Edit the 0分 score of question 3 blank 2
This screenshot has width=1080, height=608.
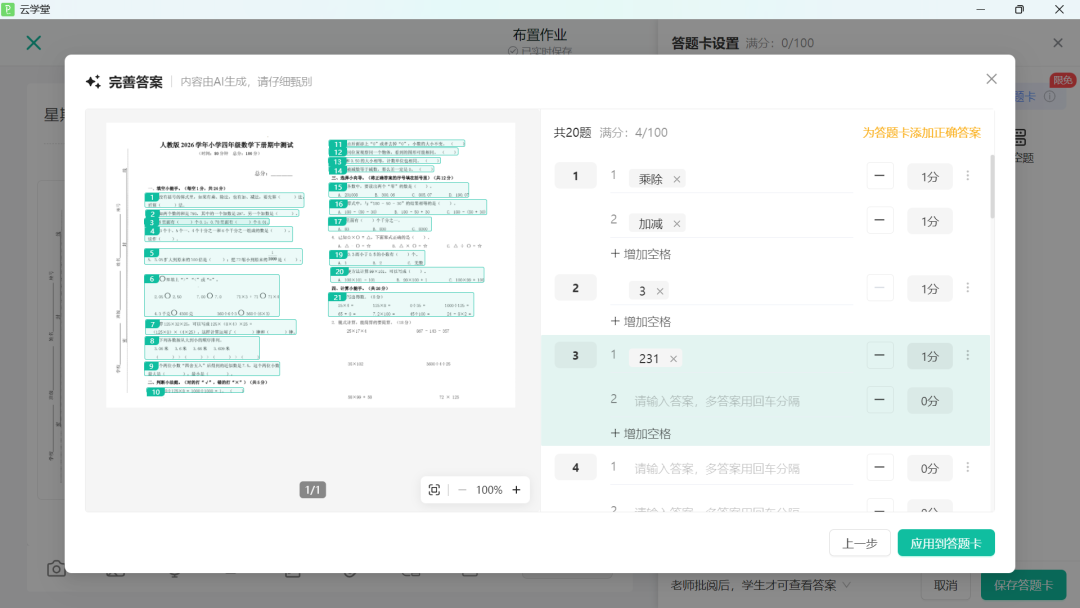click(930, 401)
